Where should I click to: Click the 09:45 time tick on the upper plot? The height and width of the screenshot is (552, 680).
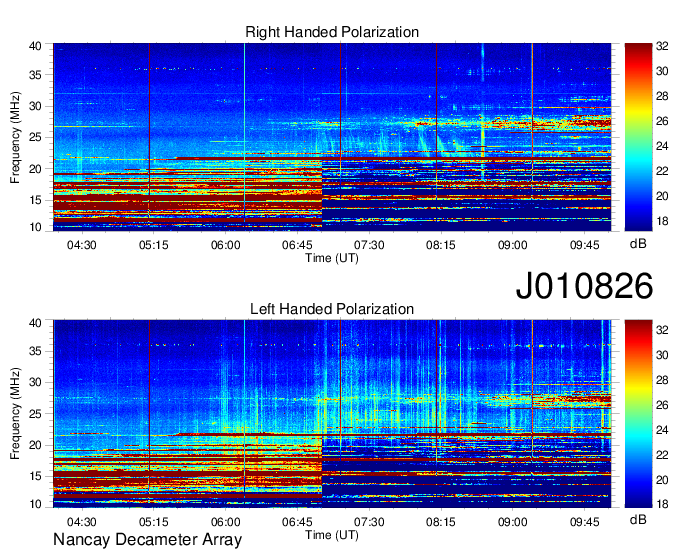584,245
